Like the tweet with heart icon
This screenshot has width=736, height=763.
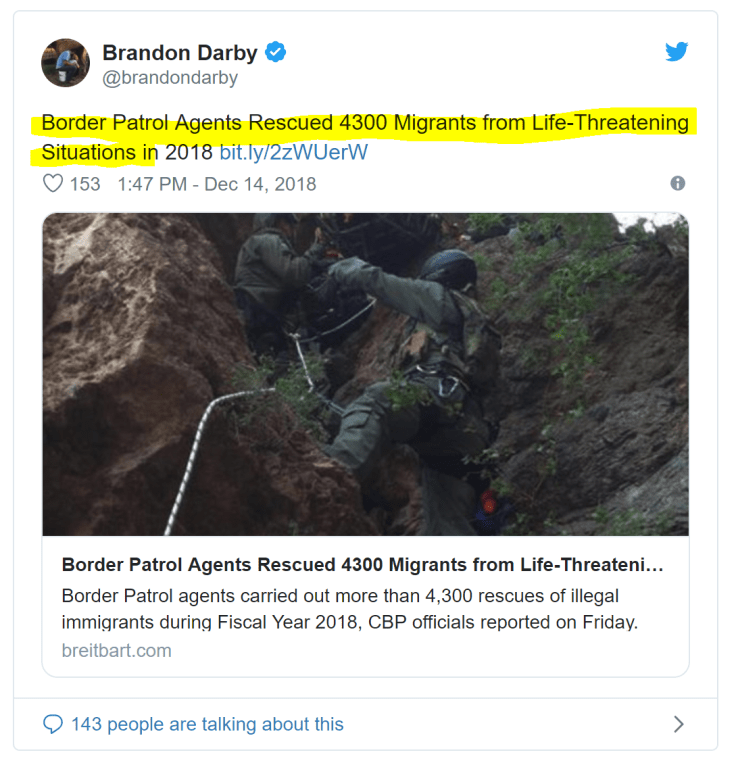[53, 184]
